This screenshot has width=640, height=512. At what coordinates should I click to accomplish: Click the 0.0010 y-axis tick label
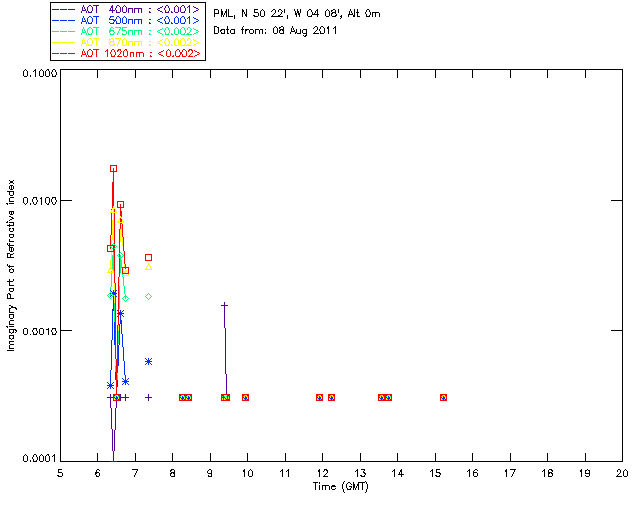[x=39, y=331]
